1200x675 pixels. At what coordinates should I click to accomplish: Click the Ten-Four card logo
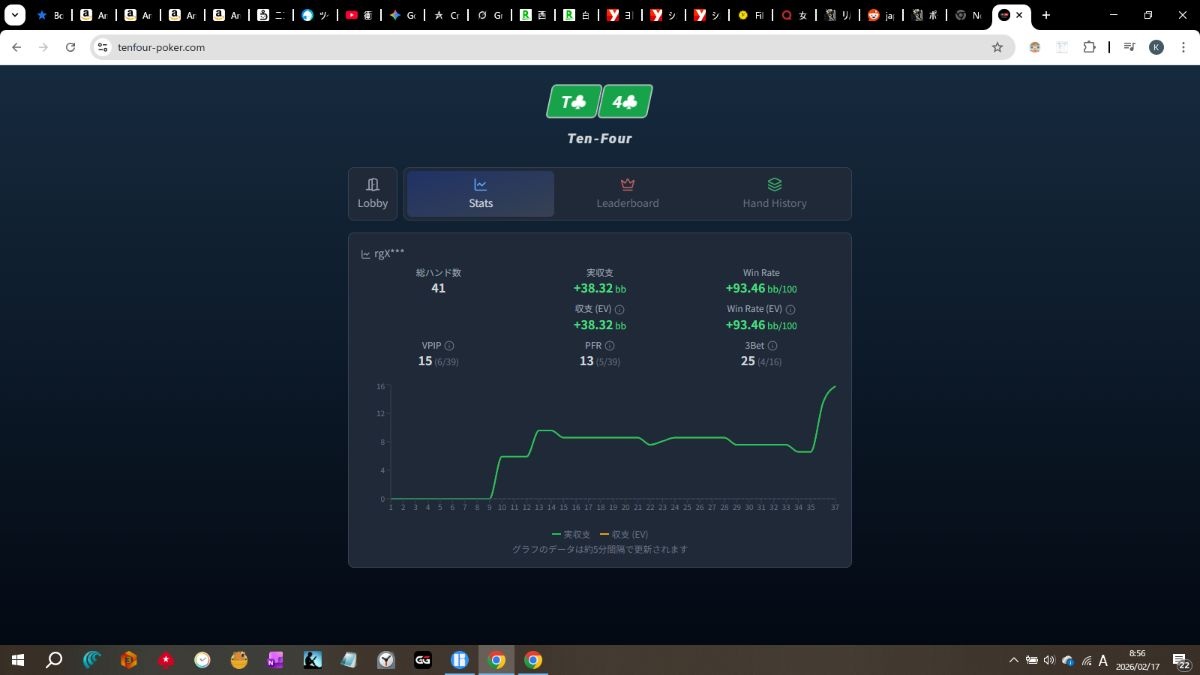[x=599, y=102]
